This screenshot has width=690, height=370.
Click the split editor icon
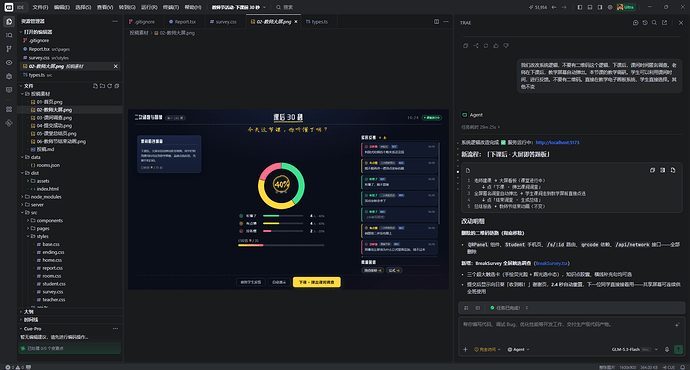(x=437, y=22)
